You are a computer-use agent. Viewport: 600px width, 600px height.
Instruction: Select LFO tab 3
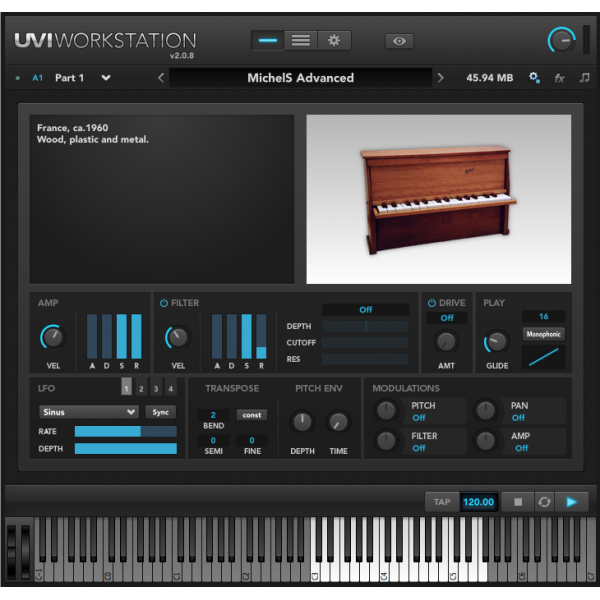156,388
